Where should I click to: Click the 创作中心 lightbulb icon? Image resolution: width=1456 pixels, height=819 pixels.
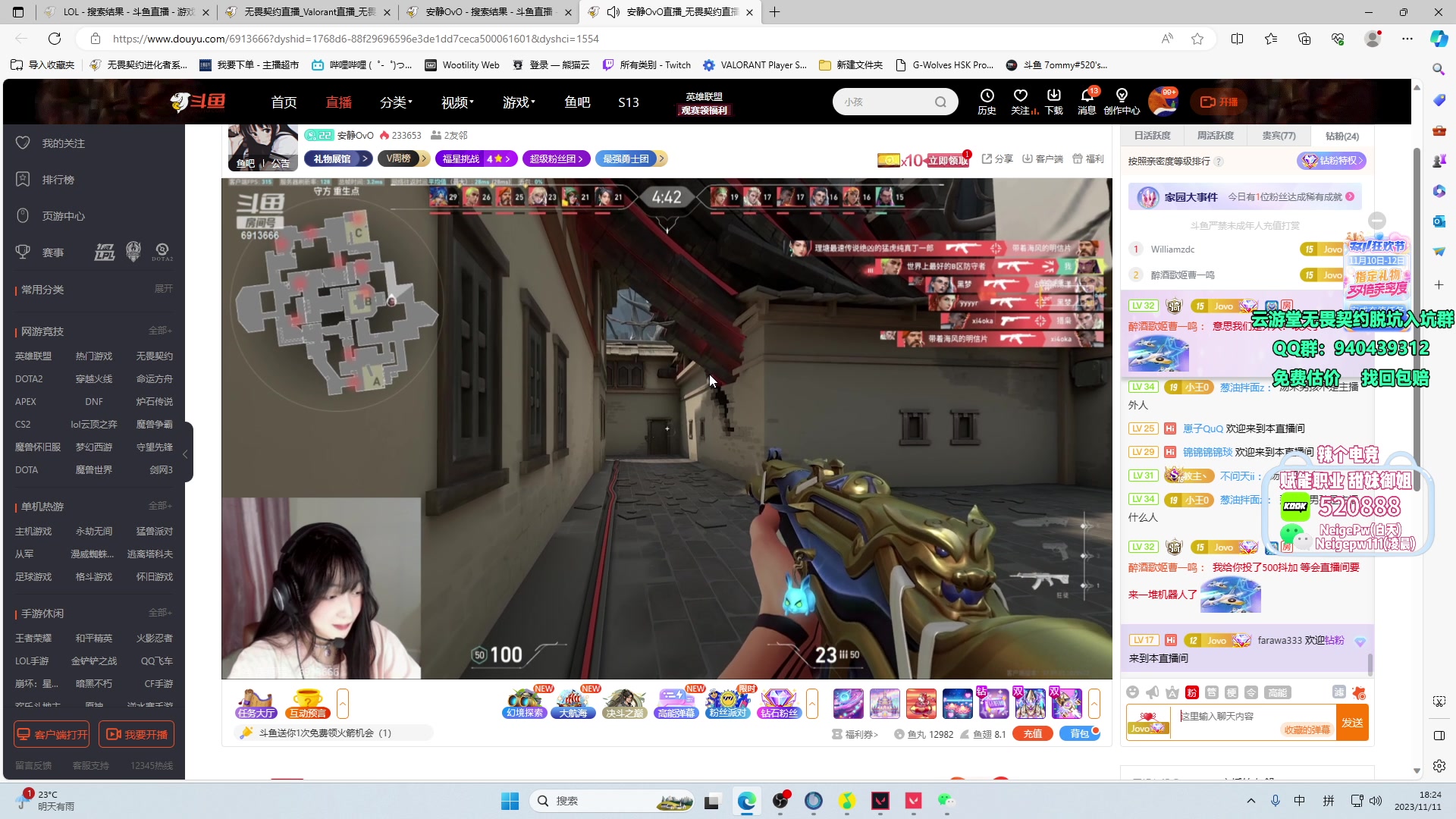pyautogui.click(x=1122, y=96)
